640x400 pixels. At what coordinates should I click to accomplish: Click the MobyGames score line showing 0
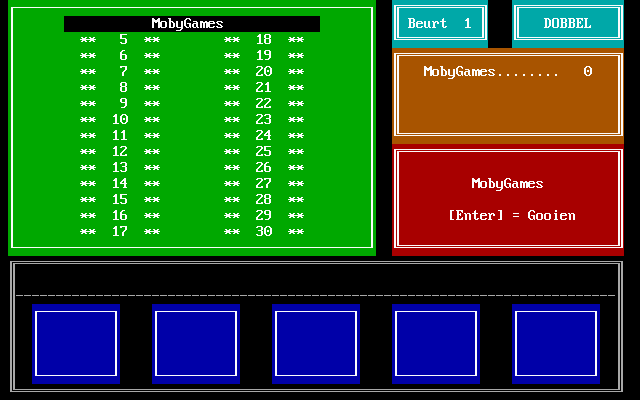[507, 71]
